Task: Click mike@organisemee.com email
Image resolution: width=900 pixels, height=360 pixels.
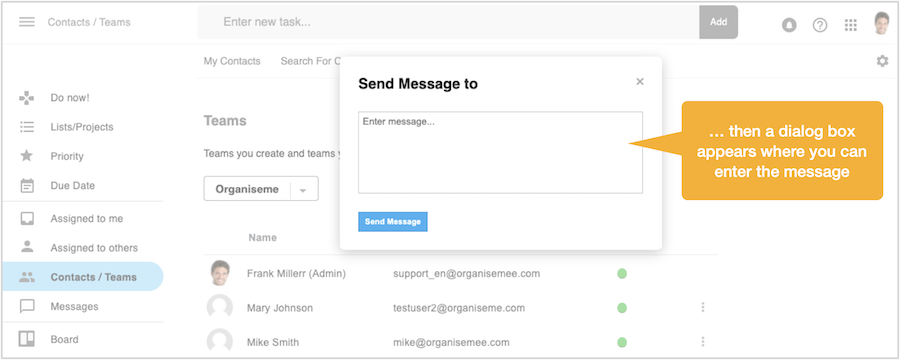Action: click(451, 343)
